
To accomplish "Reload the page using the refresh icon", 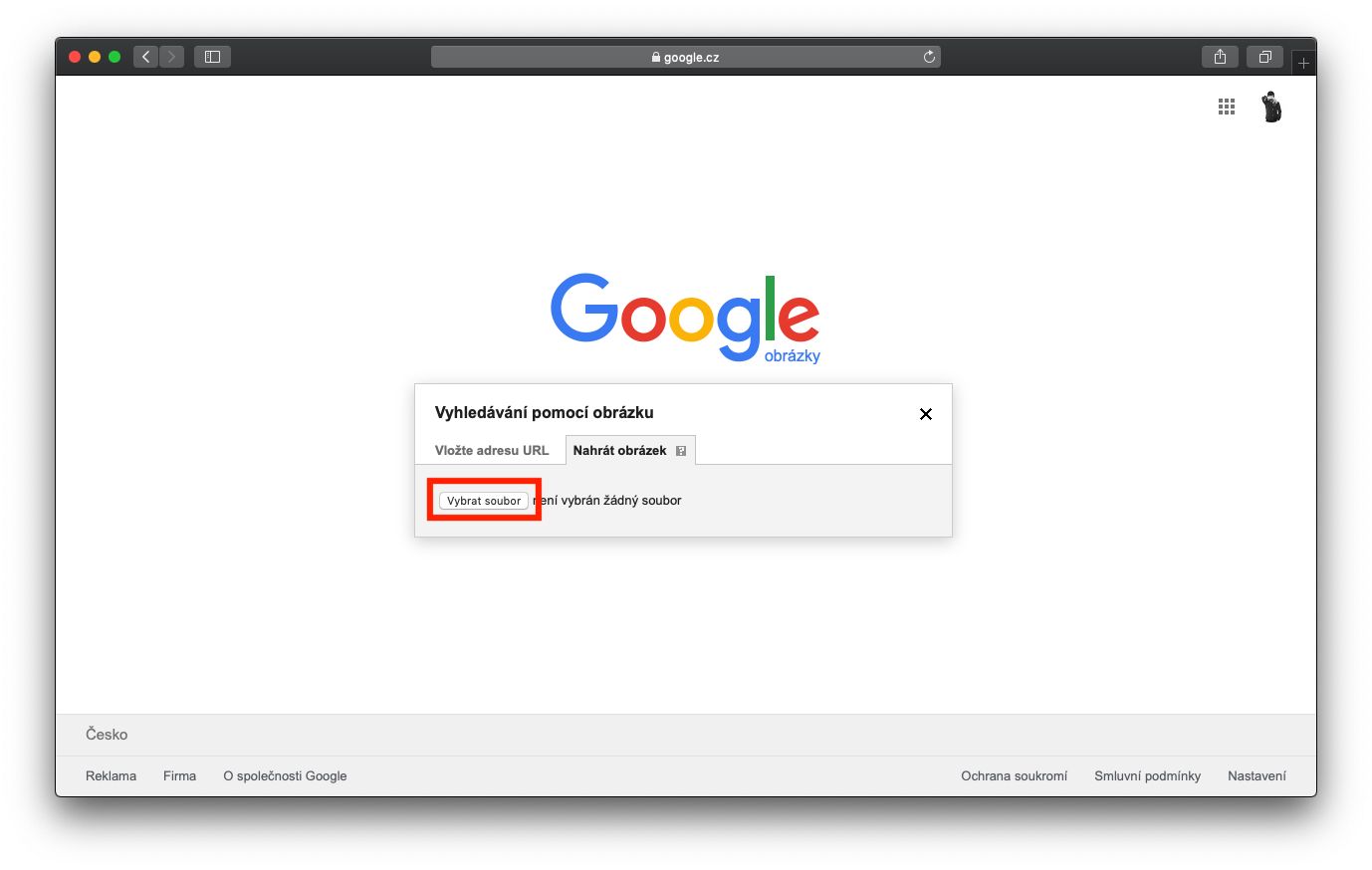I will click(929, 57).
